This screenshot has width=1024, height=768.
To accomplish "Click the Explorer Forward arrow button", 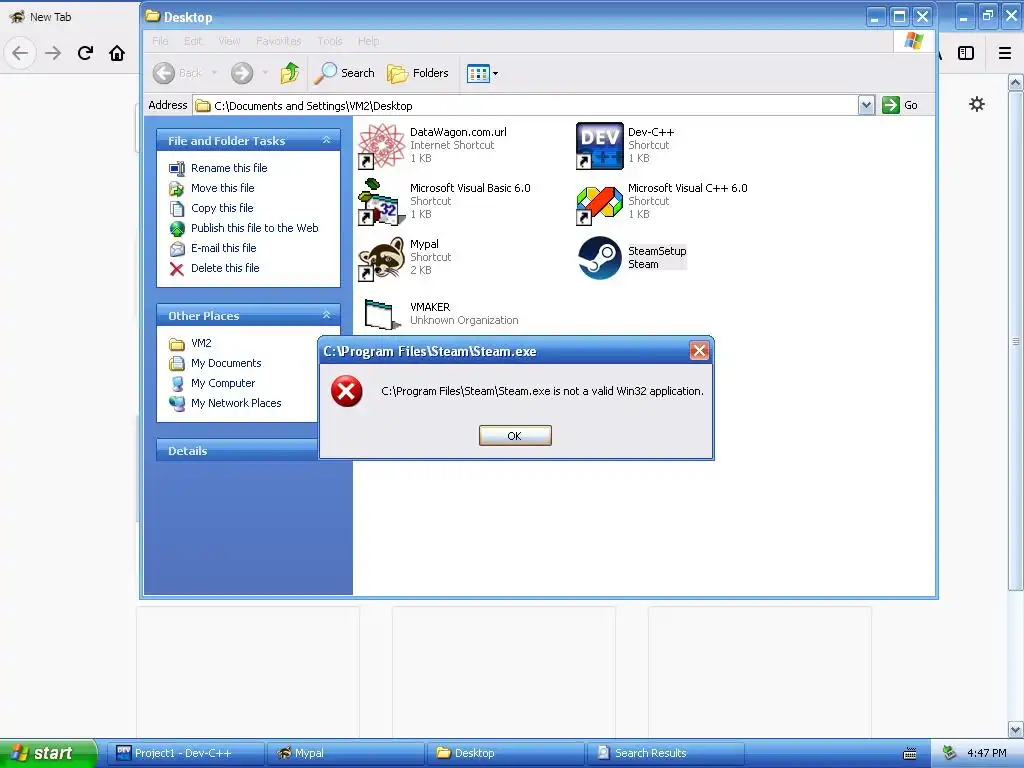I will 242,73.
